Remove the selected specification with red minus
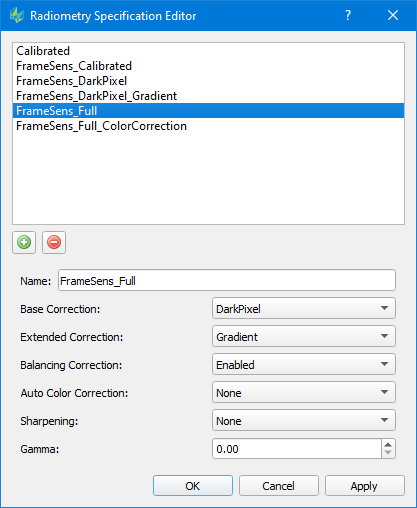 (x=54, y=242)
